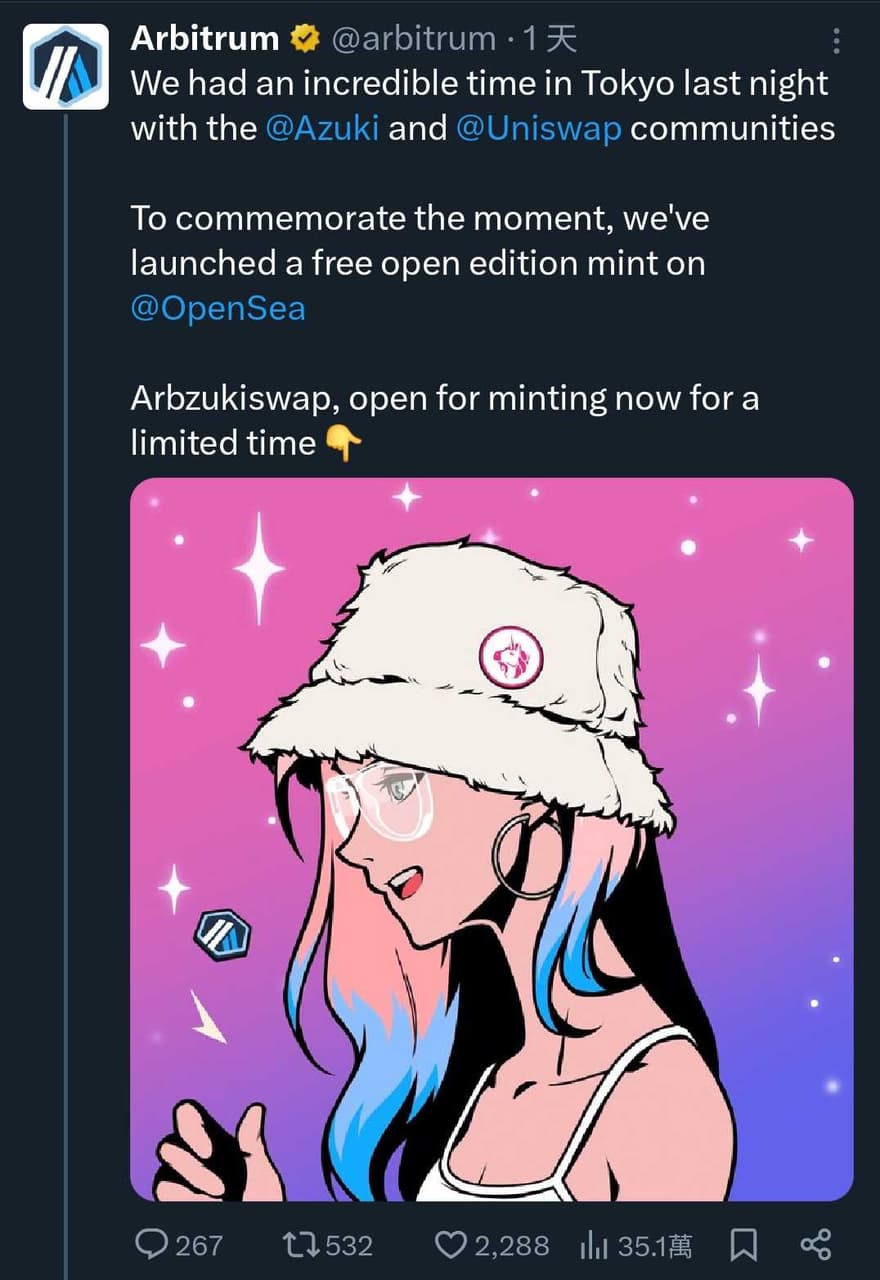Tap the @arbitrum handle
Image resolution: width=880 pixels, height=1280 pixels.
[x=414, y=39]
